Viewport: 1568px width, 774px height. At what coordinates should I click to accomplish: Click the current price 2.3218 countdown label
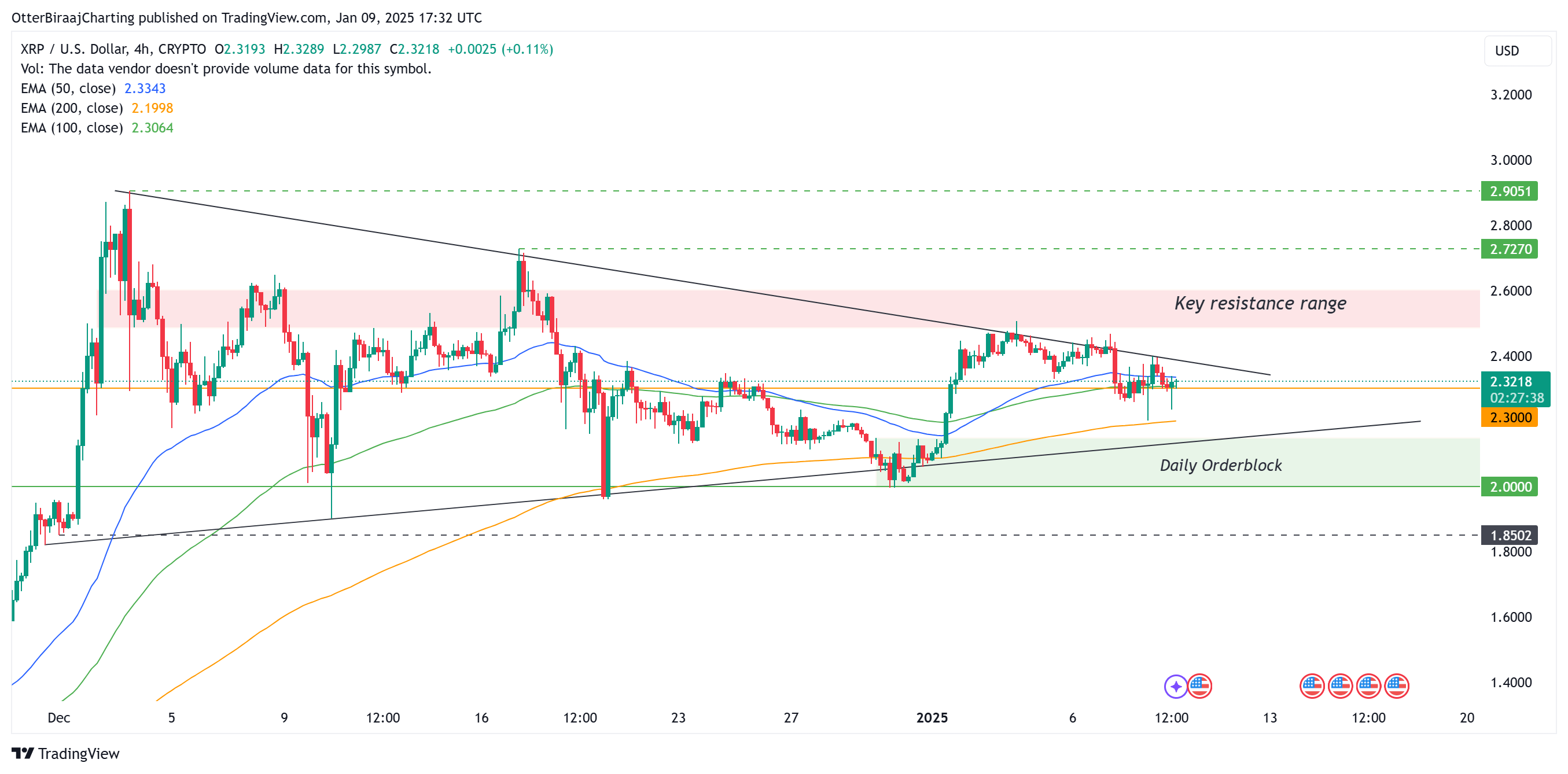[1515, 389]
